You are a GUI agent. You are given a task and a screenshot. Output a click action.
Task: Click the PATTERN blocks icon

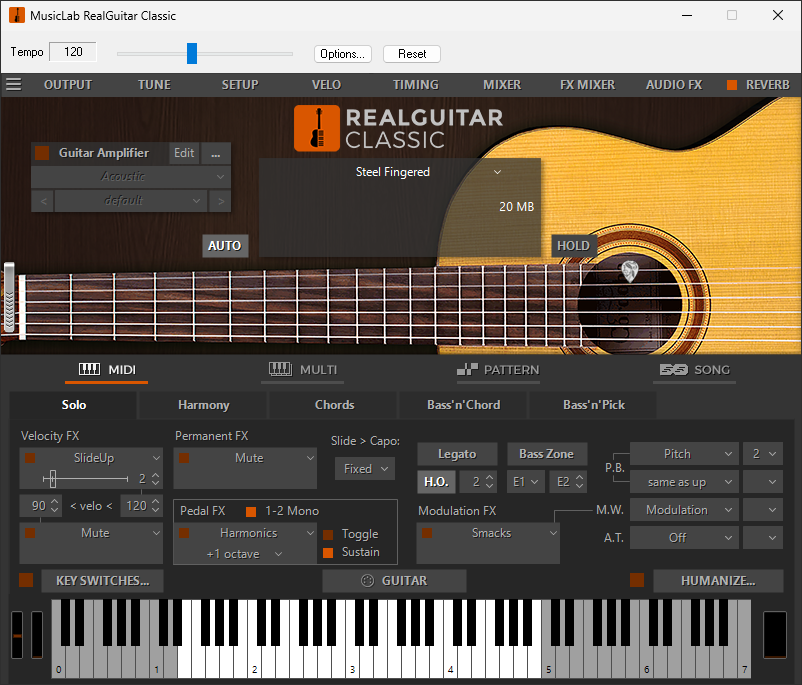[467, 369]
